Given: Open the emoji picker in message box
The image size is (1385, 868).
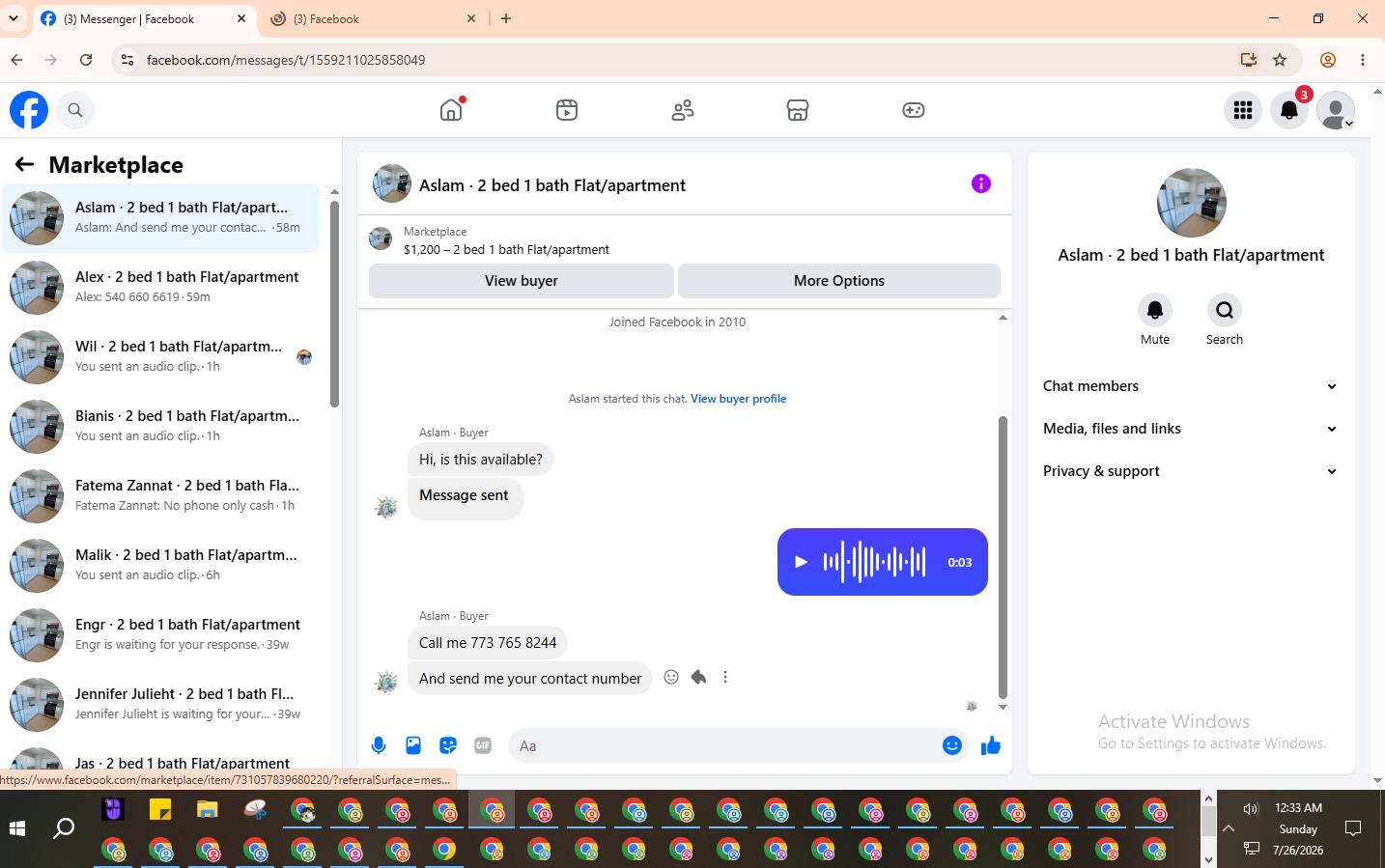Looking at the screenshot, I should pos(952,745).
